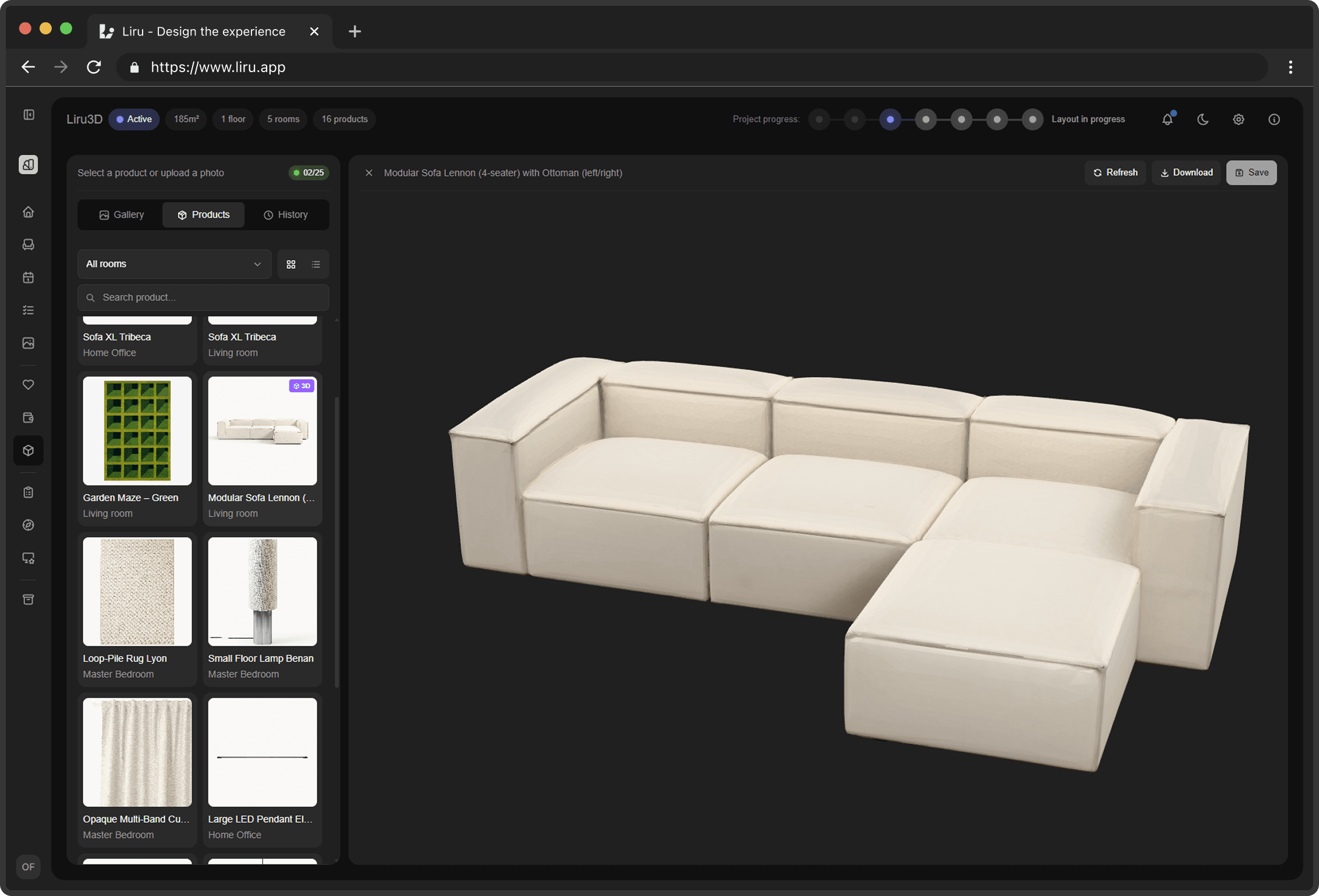Click the archive box icon at sidebar bottom

(x=28, y=599)
